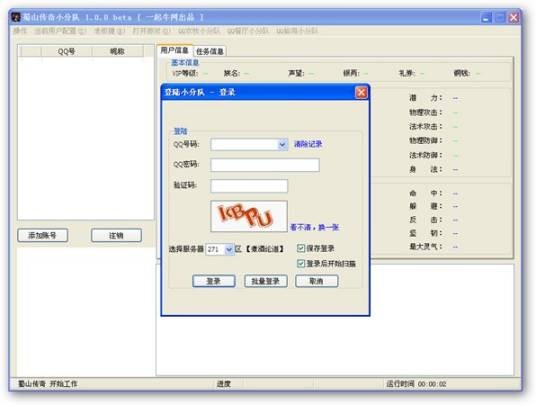Close the 登陆小分队 login dialog

[x=361, y=92]
